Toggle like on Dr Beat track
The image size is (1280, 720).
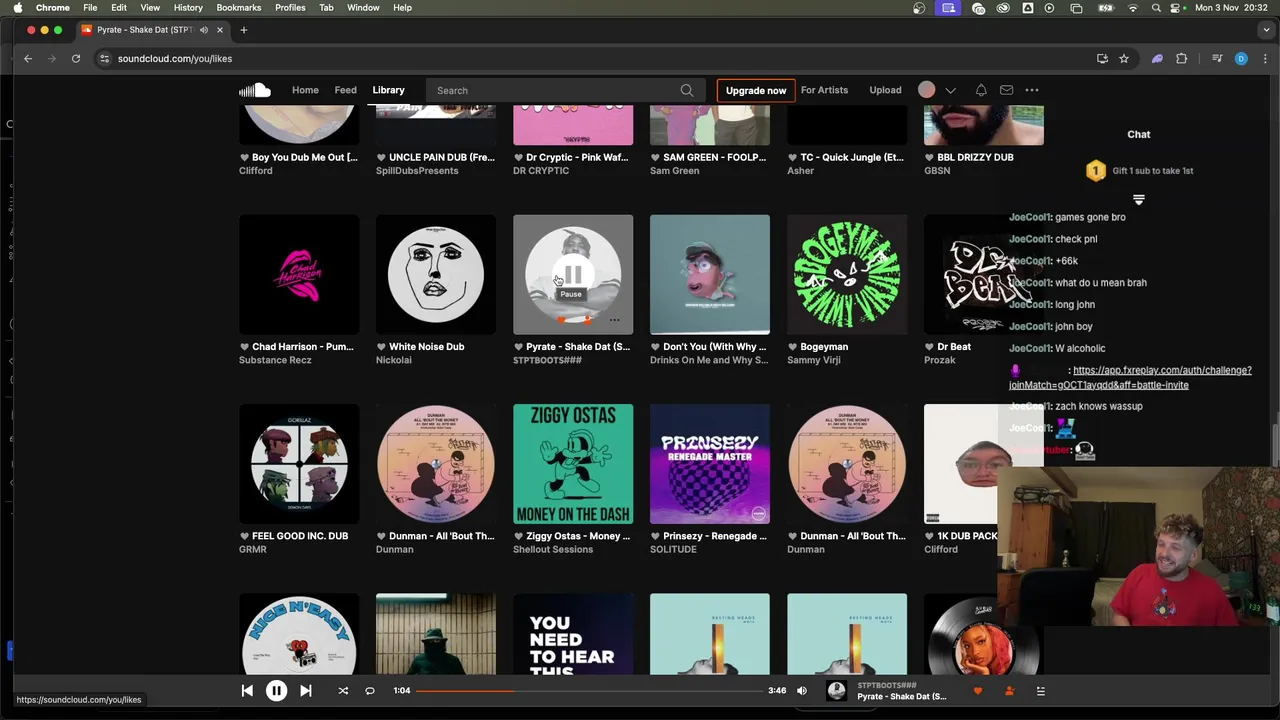click(929, 347)
